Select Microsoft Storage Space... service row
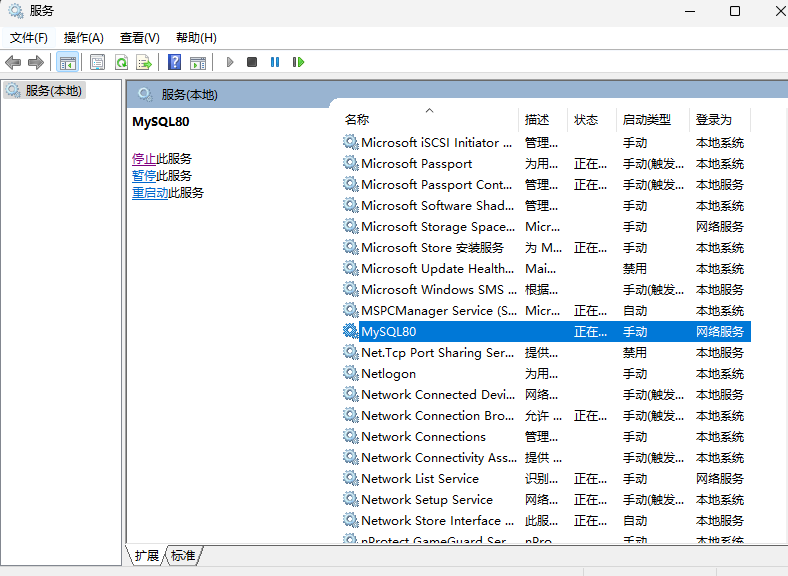Image resolution: width=788 pixels, height=576 pixels. 547,226
